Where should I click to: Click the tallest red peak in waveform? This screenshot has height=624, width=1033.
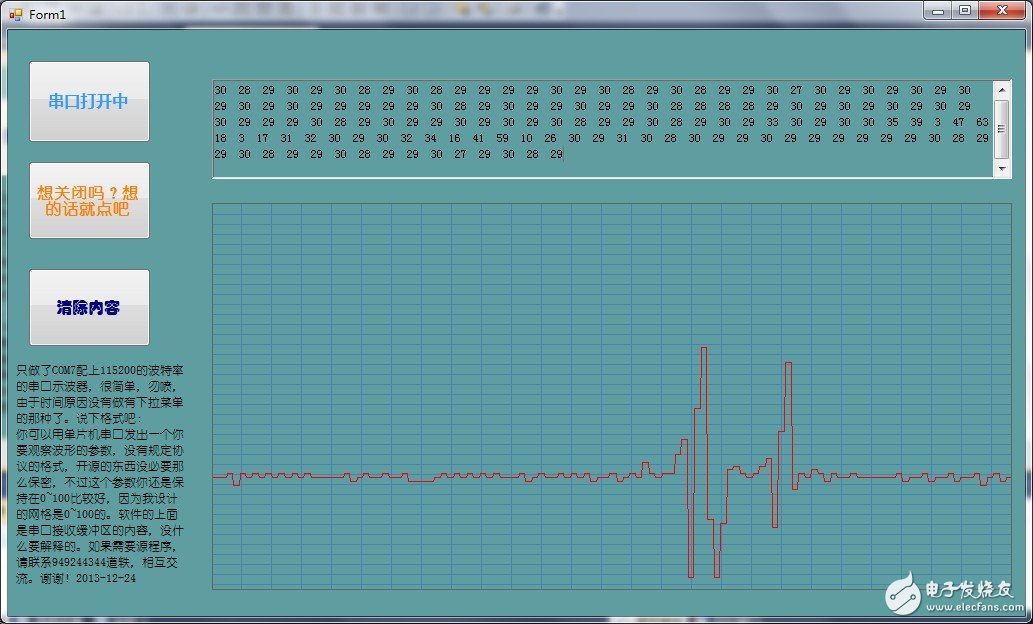tap(704, 349)
